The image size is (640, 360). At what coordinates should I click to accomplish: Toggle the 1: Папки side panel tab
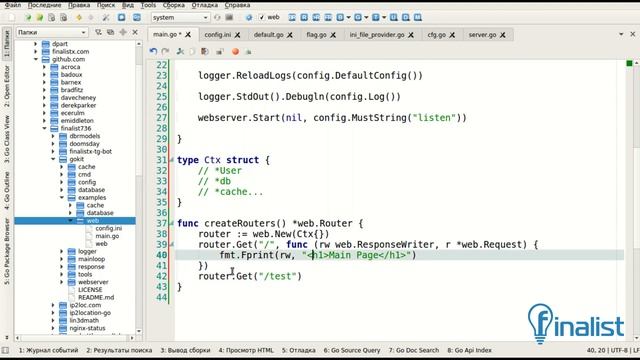pos(7,44)
